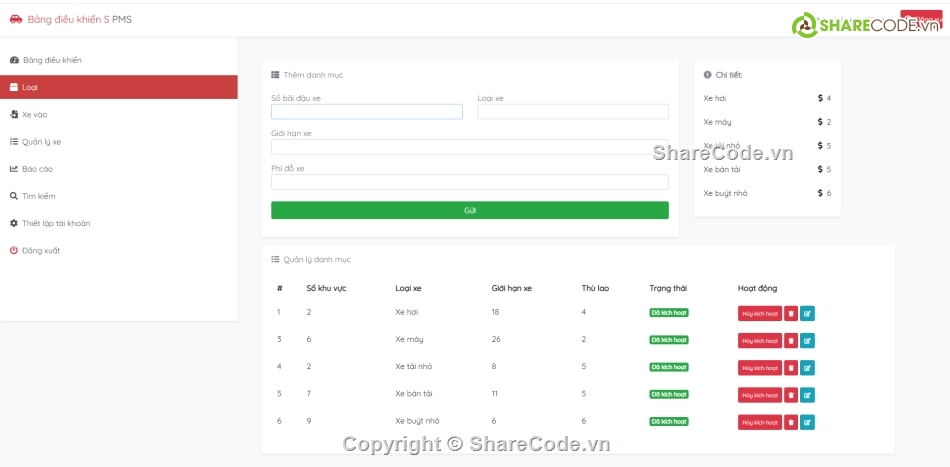
Task: Click Hủy kích hoạt for Xe hơi
Action: [760, 314]
